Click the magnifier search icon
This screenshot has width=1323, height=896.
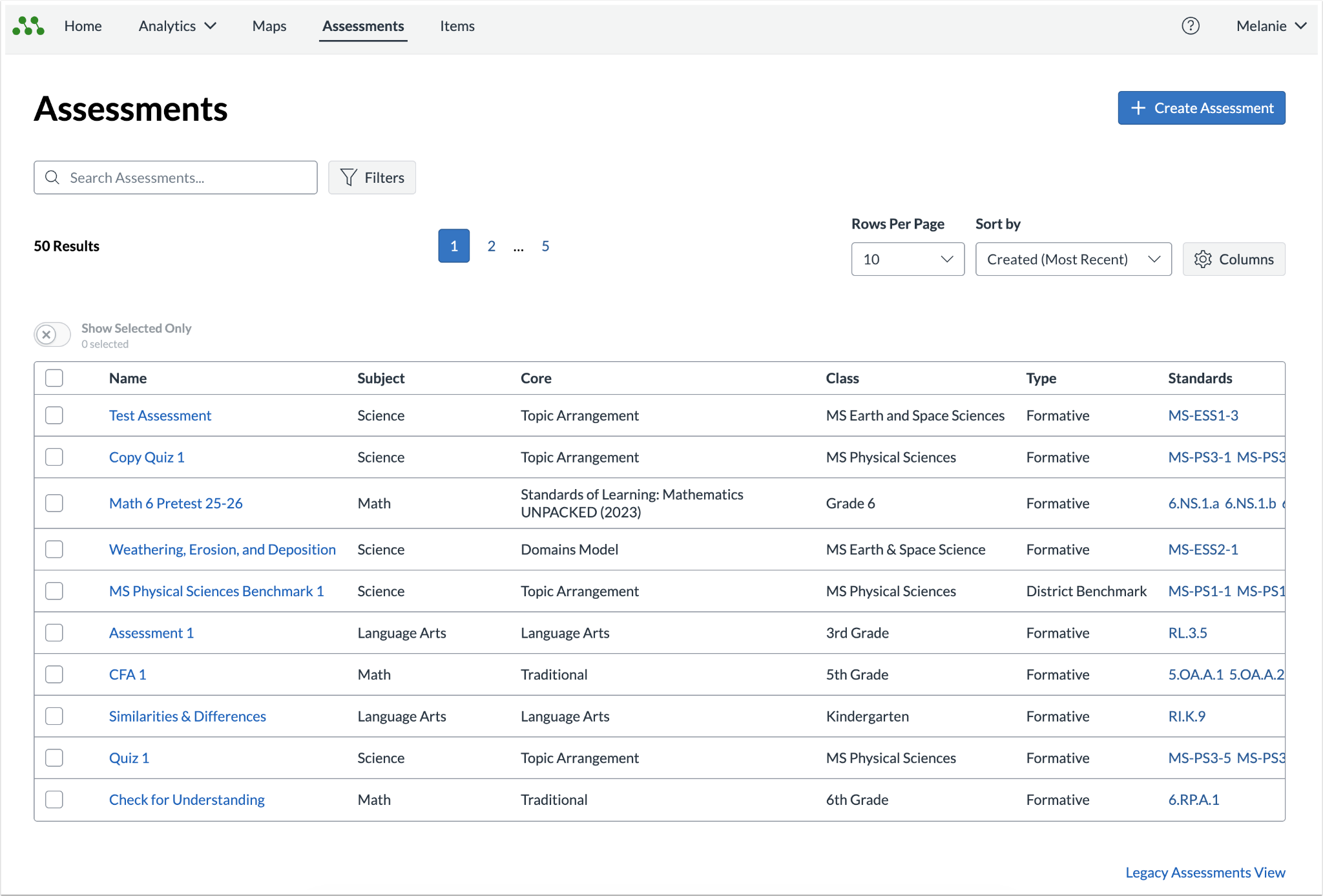click(x=52, y=178)
